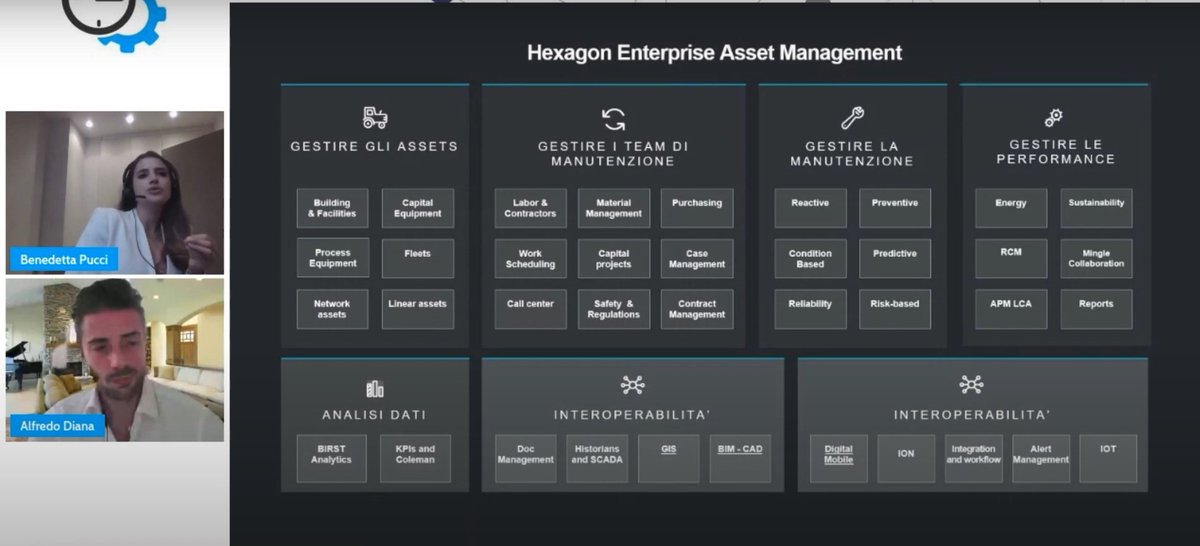Click the tractor icon above Gestire gli Assets

point(375,118)
